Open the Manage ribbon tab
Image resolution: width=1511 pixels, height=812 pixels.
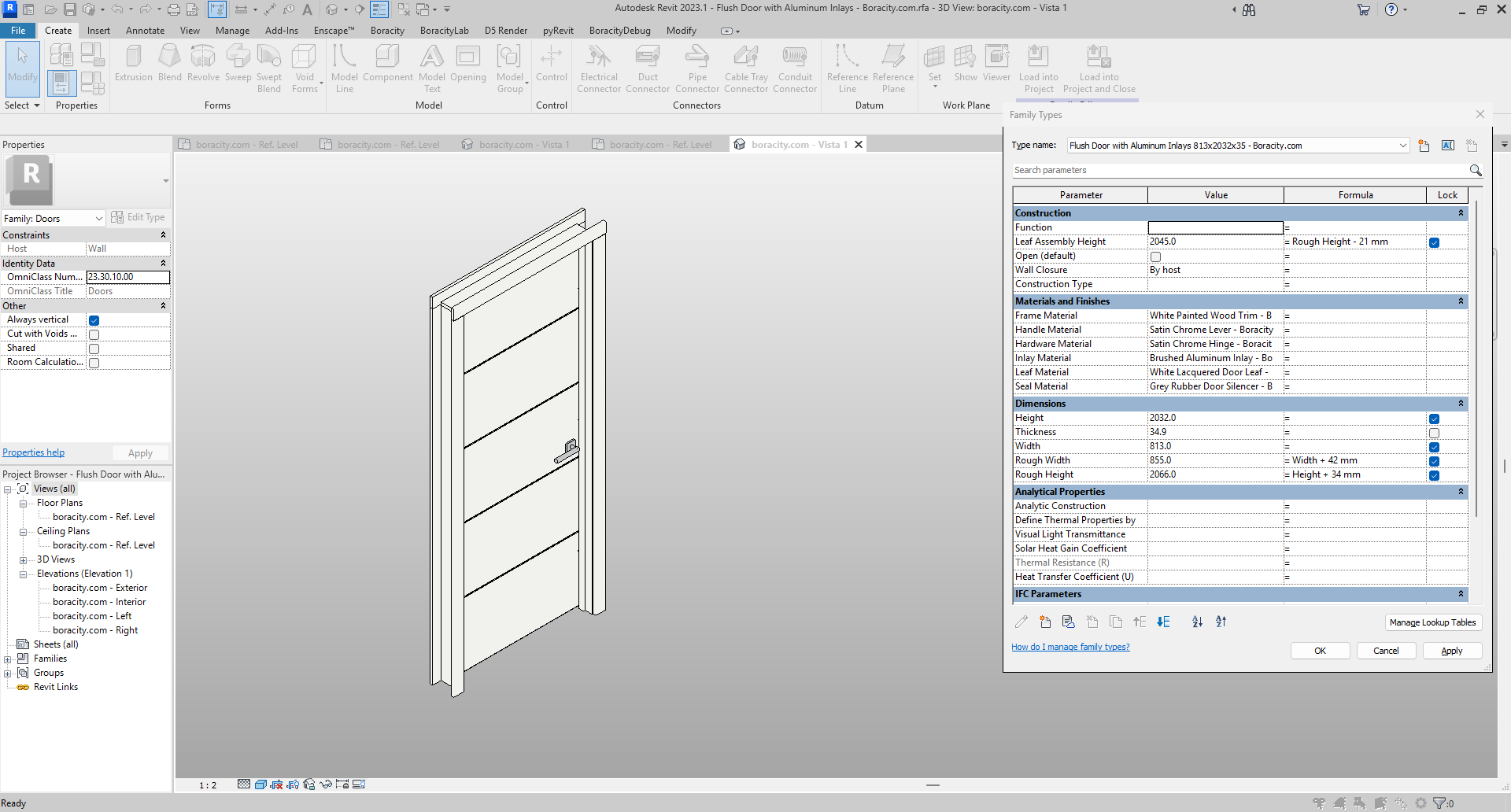tap(232, 31)
